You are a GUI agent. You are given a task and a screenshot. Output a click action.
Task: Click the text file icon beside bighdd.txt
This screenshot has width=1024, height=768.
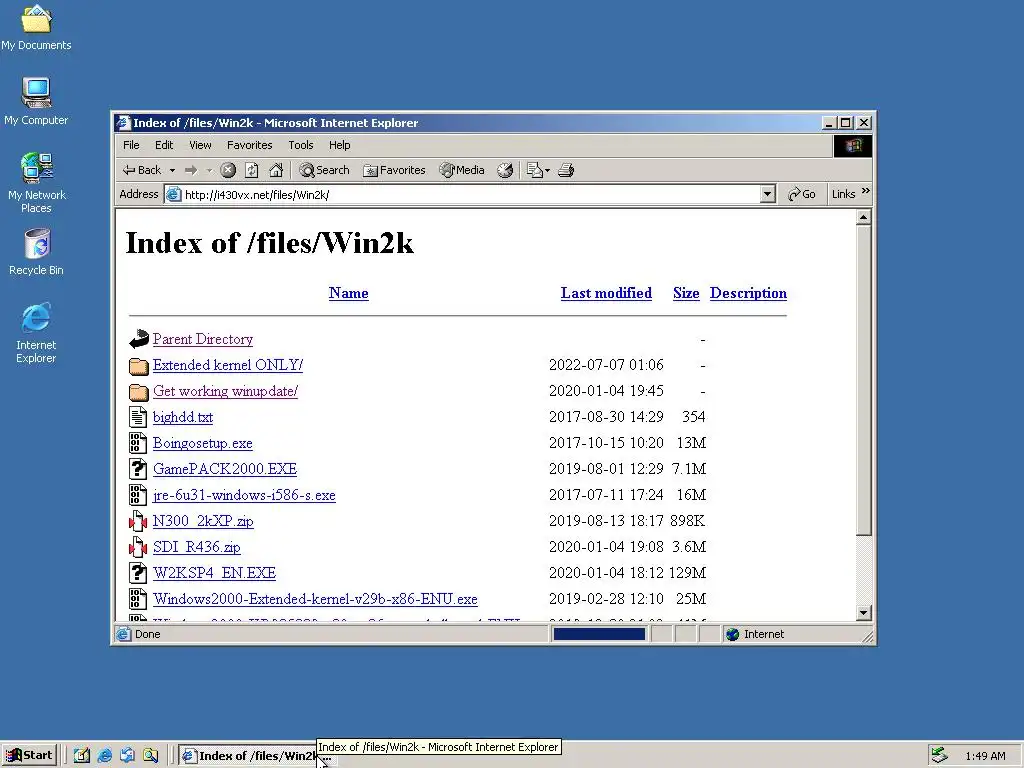tap(138, 417)
